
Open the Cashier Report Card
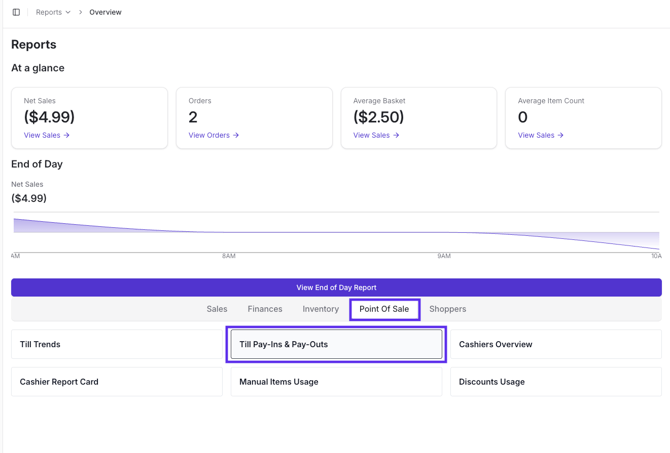(x=116, y=381)
